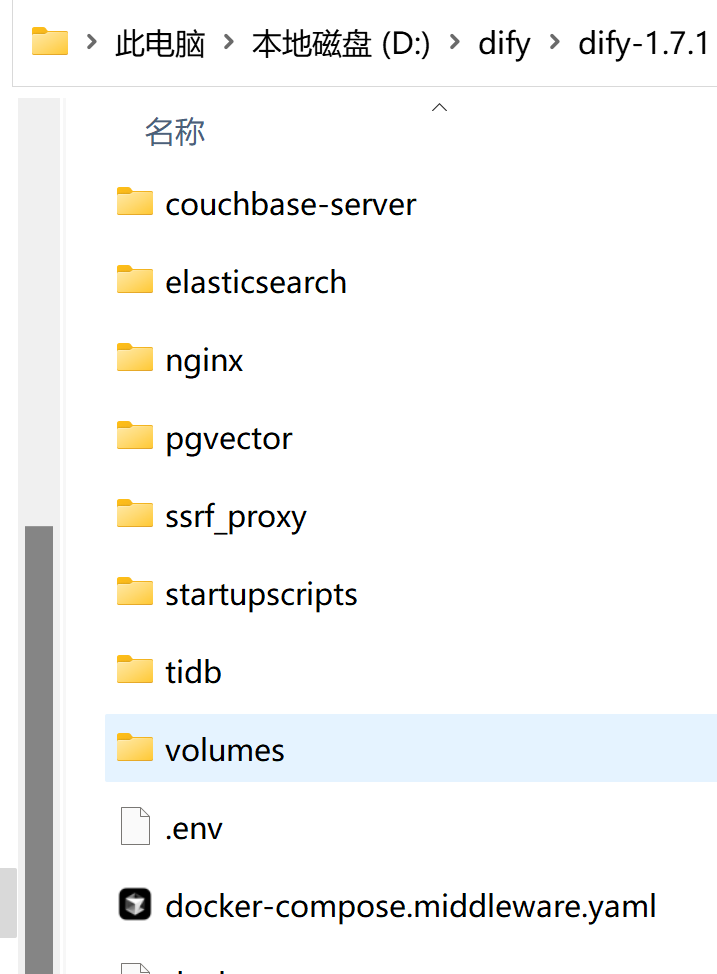The height and width of the screenshot is (974, 717).
Task: Expand the chevron after 此电脑
Action: [x=229, y=42]
